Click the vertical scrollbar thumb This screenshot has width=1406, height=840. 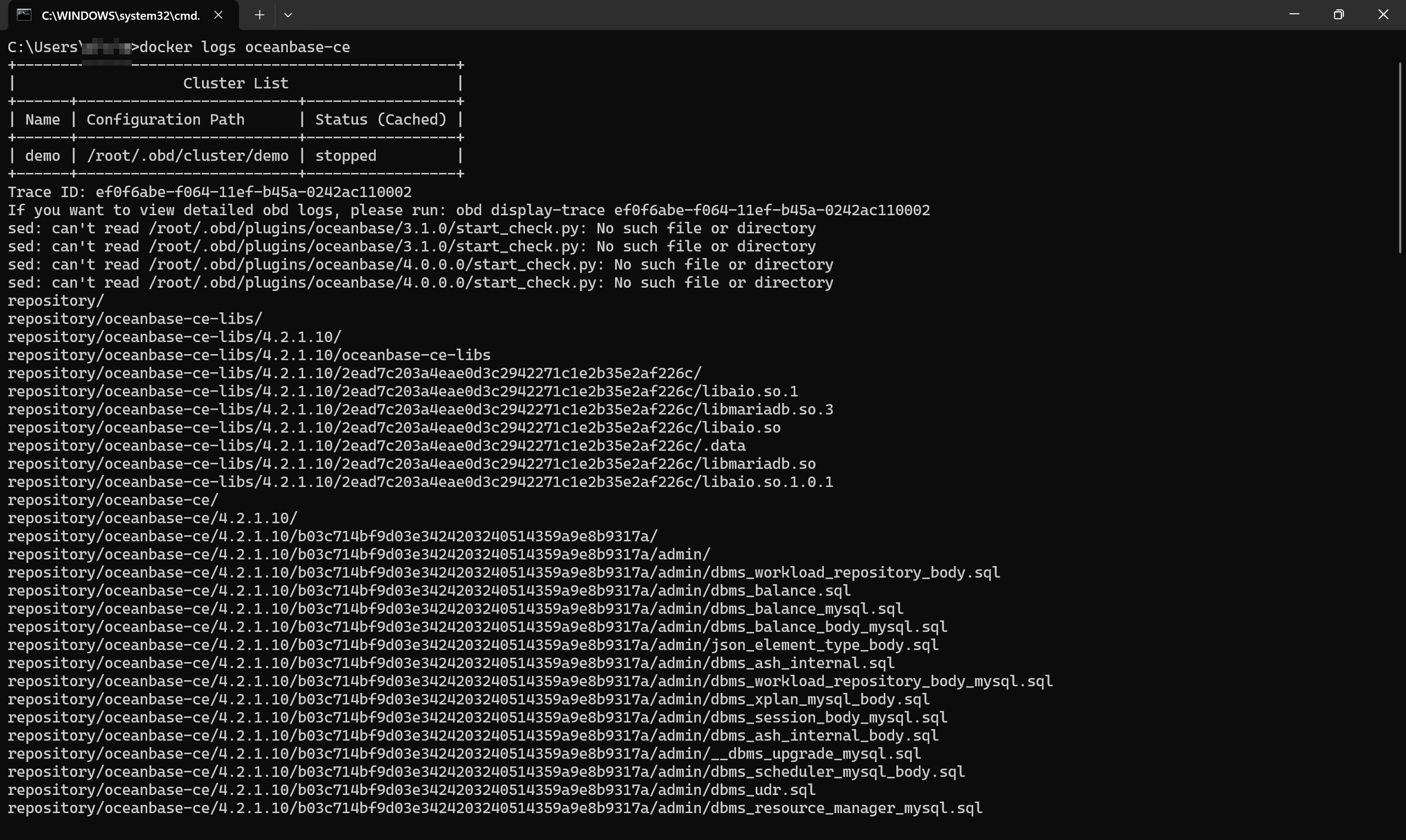tap(1400, 159)
